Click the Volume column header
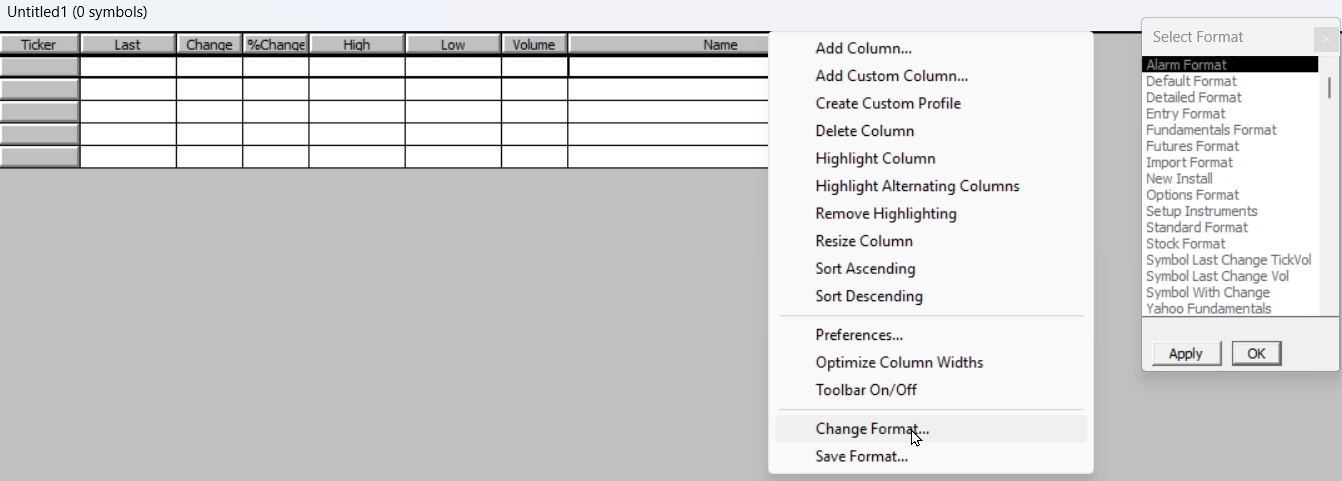1342x481 pixels. 534,44
